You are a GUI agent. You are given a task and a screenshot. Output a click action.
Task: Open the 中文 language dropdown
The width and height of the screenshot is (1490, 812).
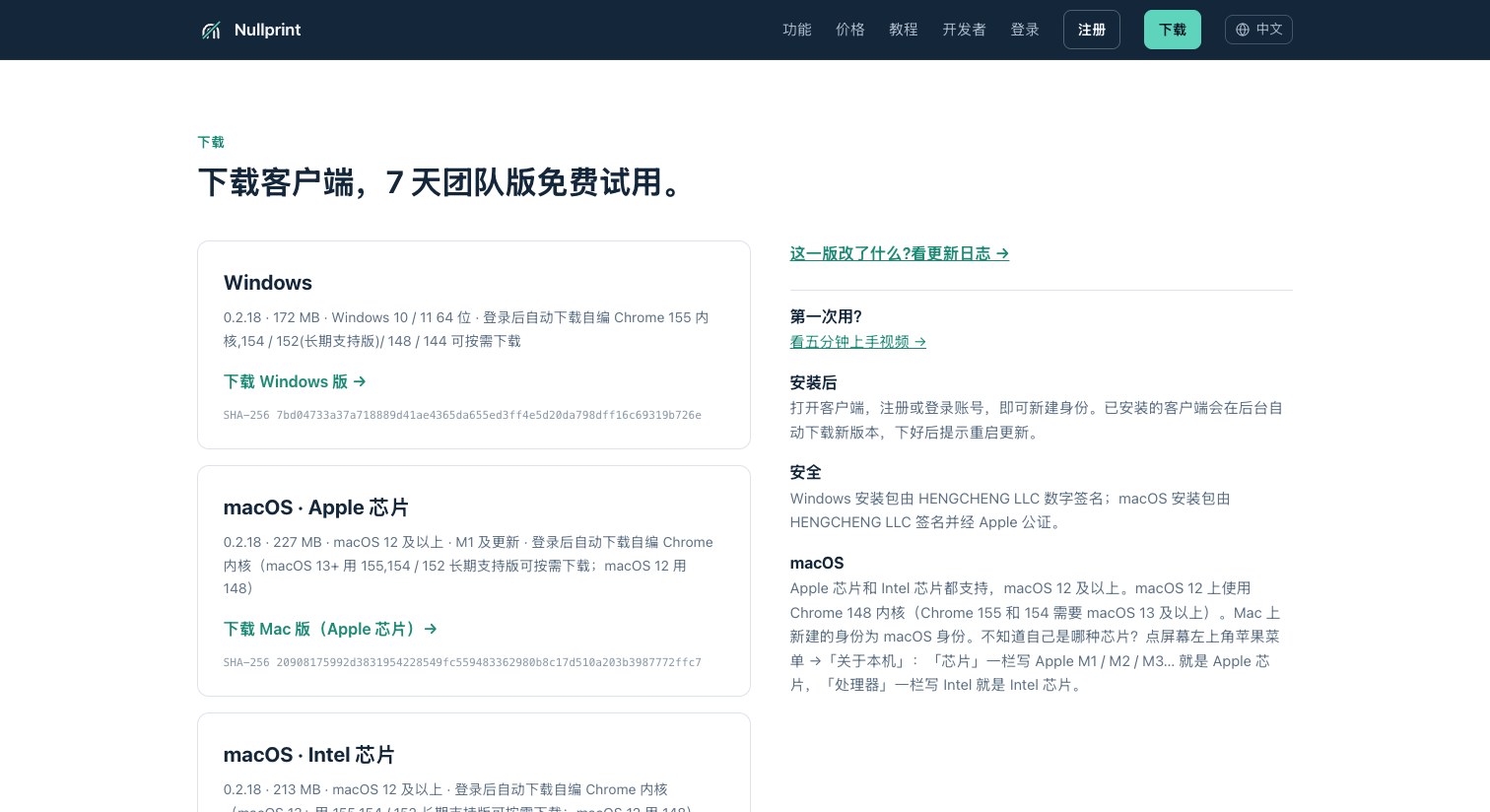(1258, 30)
